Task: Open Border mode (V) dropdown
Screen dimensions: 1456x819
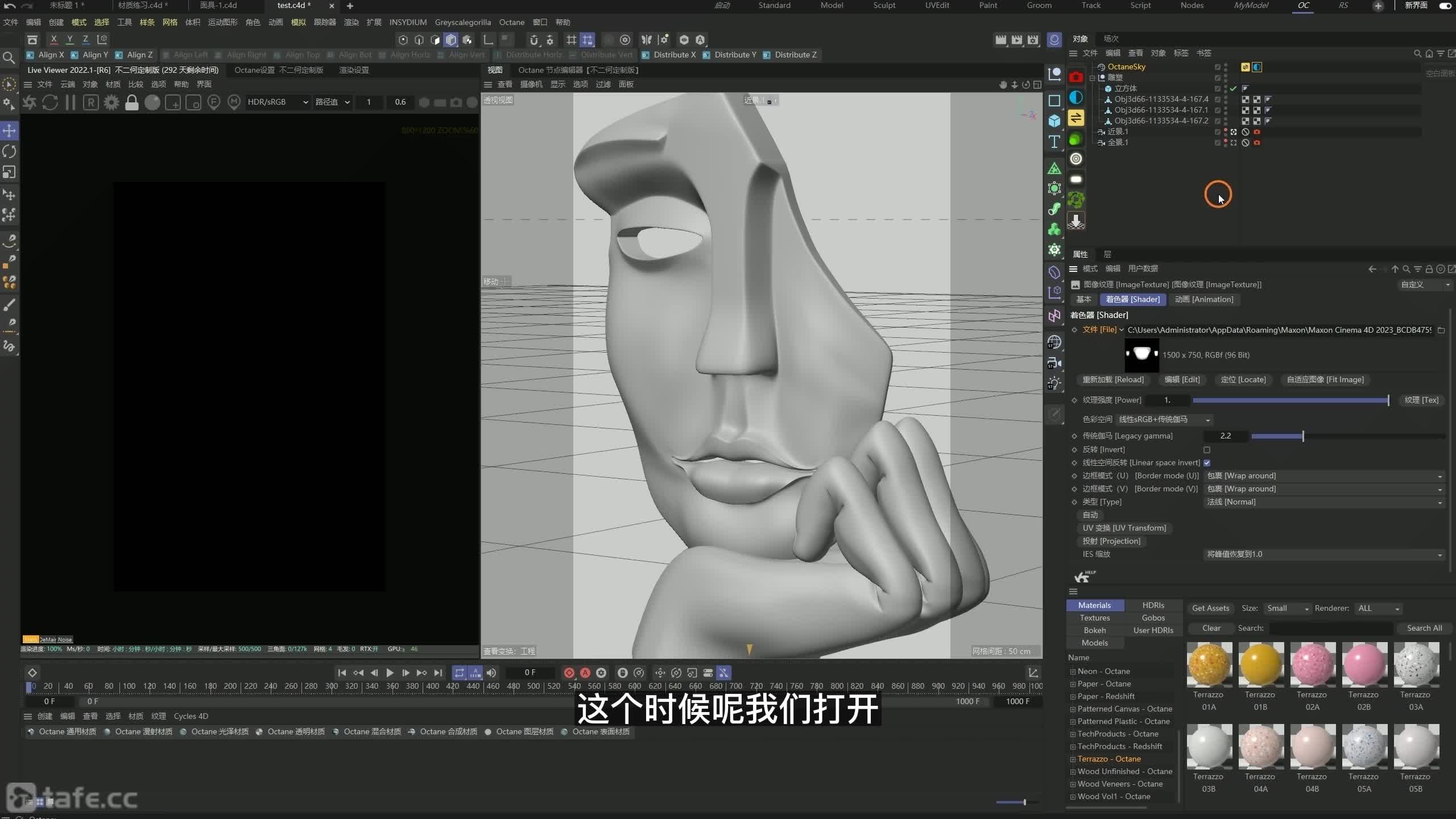Action: coord(1324,489)
